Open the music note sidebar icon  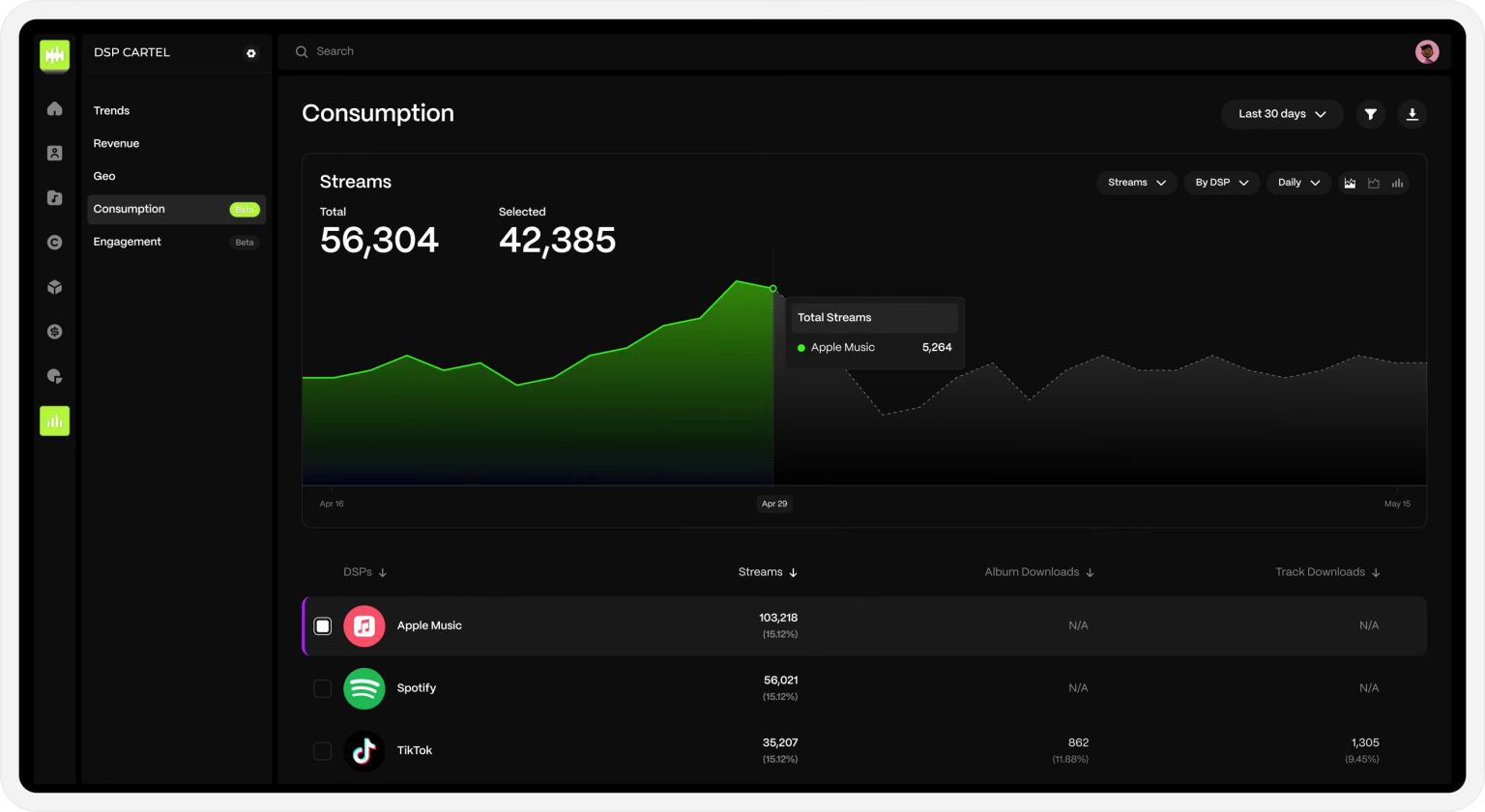pyautogui.click(x=54, y=198)
